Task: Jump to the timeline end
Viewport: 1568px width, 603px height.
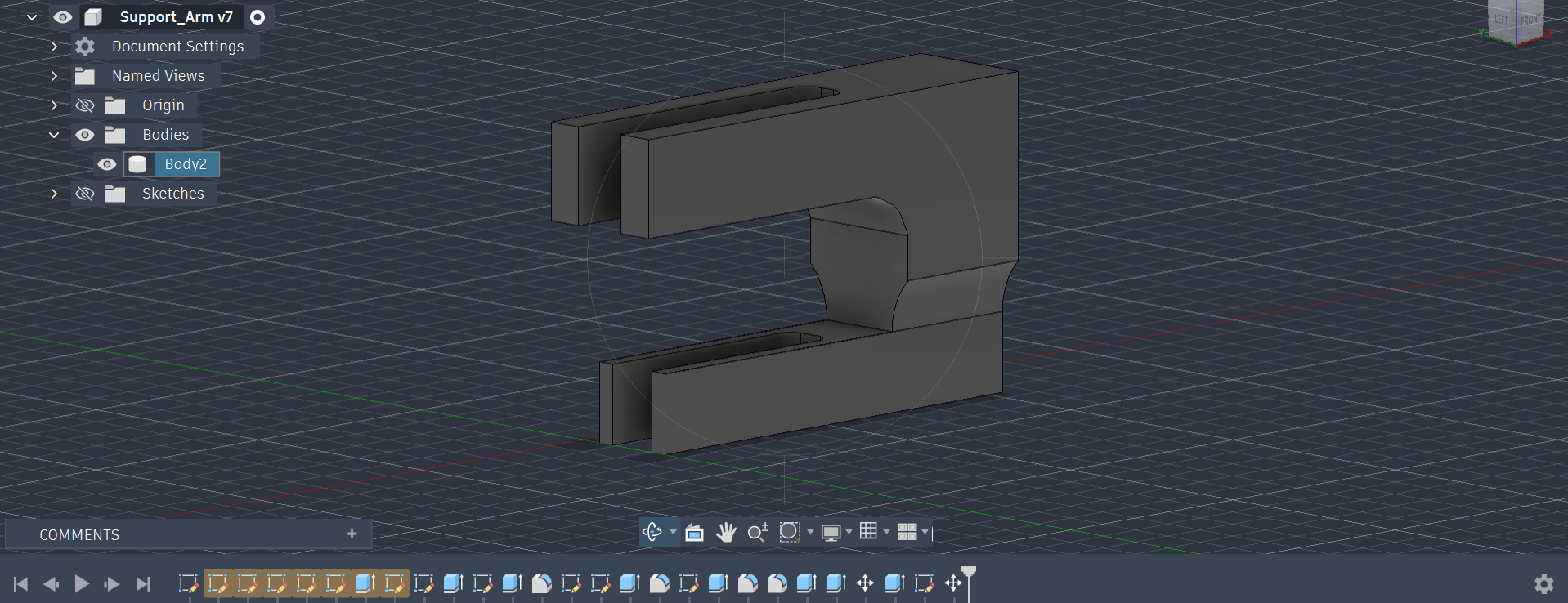Action: pos(143,583)
